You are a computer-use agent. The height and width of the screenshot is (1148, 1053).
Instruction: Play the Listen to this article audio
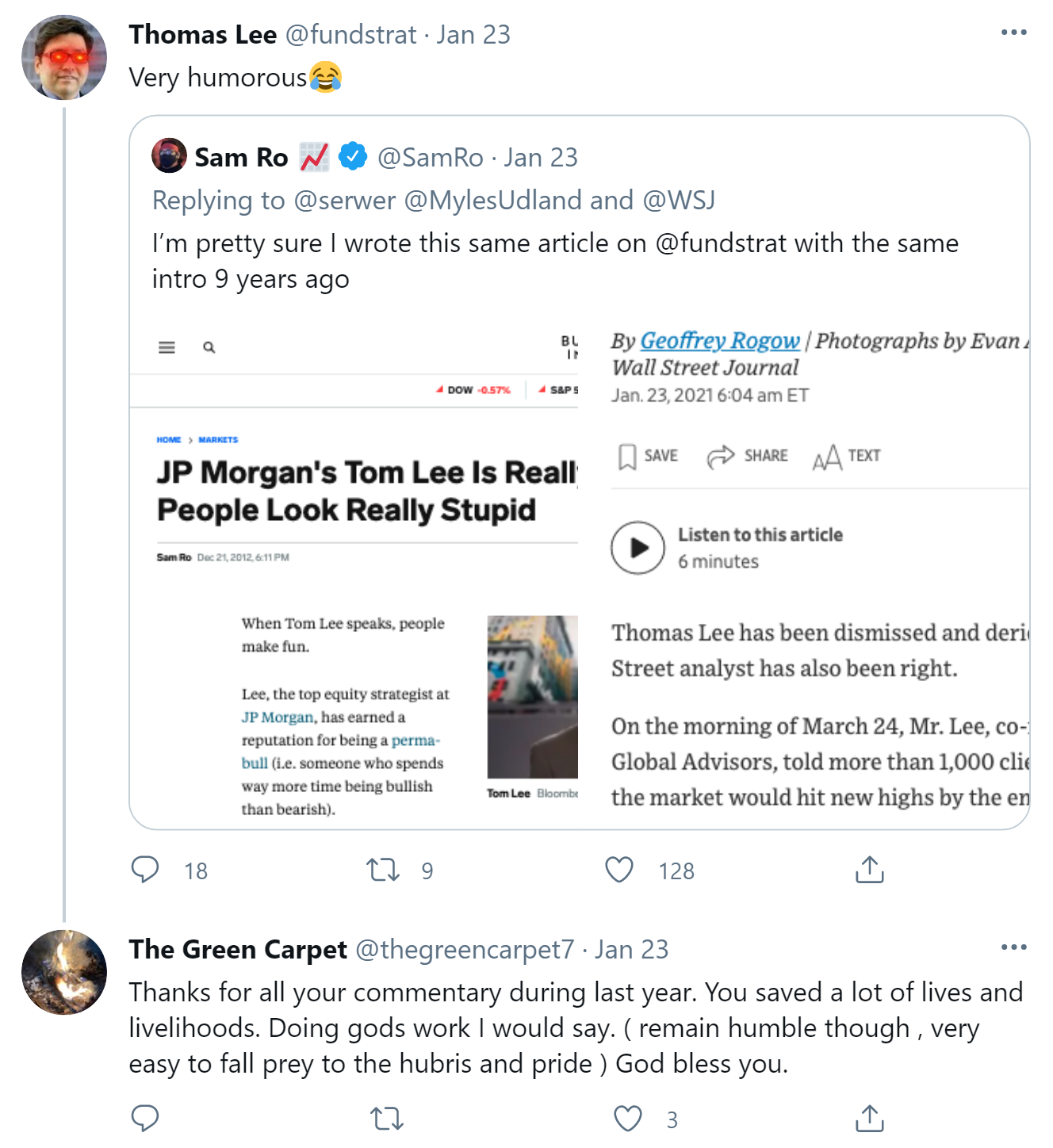pyautogui.click(x=638, y=547)
